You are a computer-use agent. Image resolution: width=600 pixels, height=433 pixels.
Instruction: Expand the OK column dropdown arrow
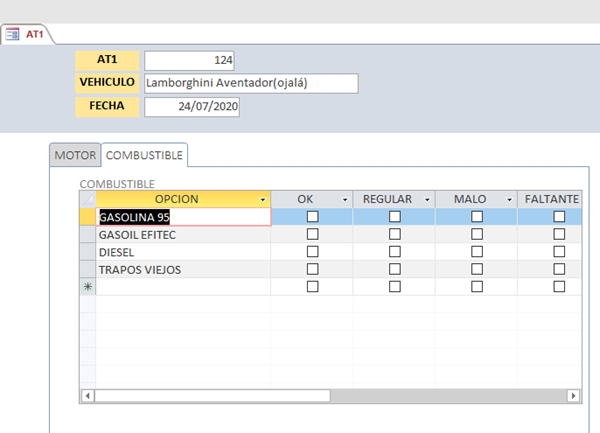click(x=345, y=199)
